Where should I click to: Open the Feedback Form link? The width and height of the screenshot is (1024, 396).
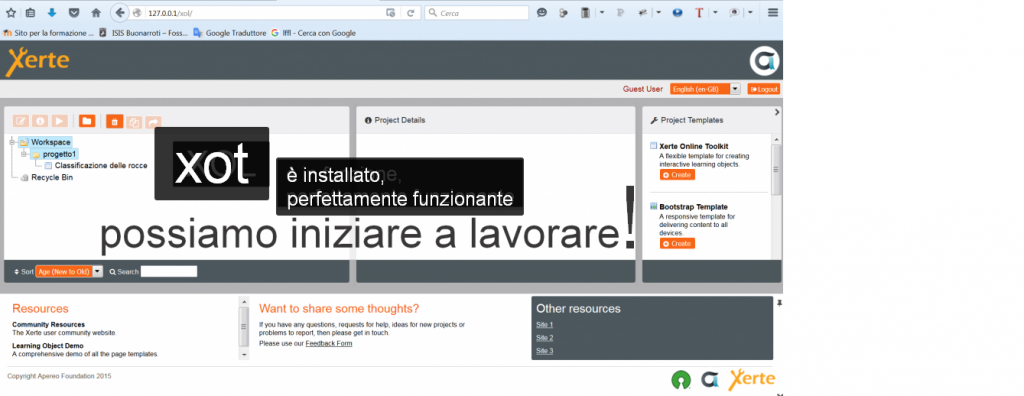328,343
